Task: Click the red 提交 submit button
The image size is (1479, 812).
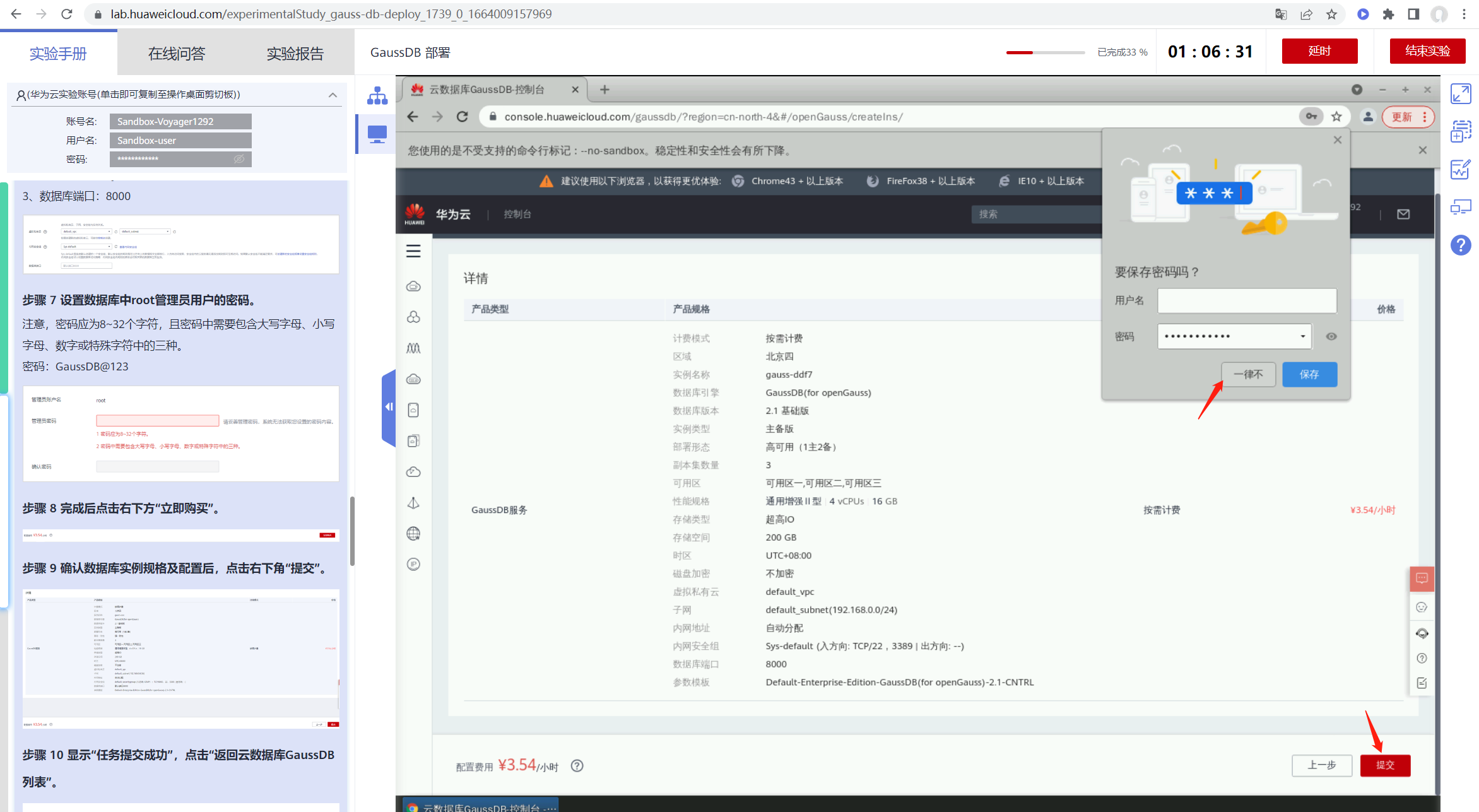Action: coord(1385,765)
